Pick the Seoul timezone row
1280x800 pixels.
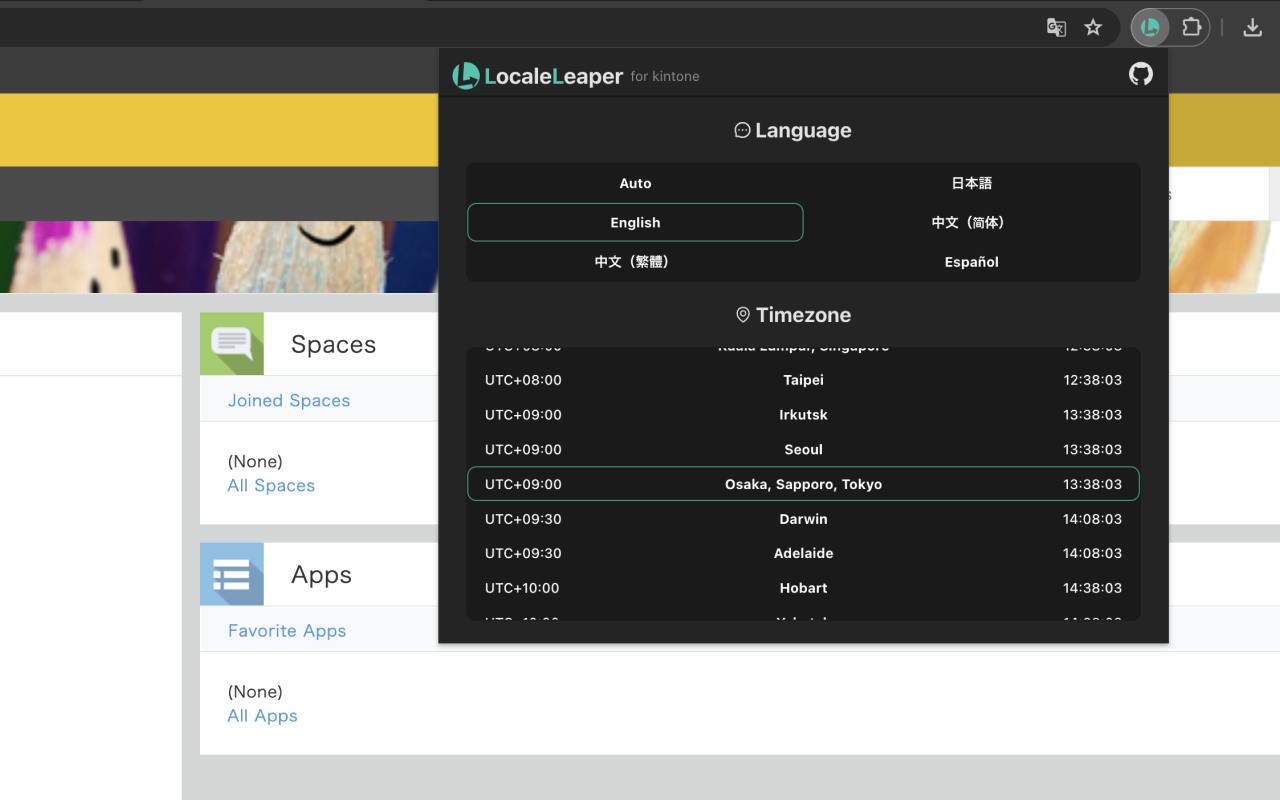[803, 450]
